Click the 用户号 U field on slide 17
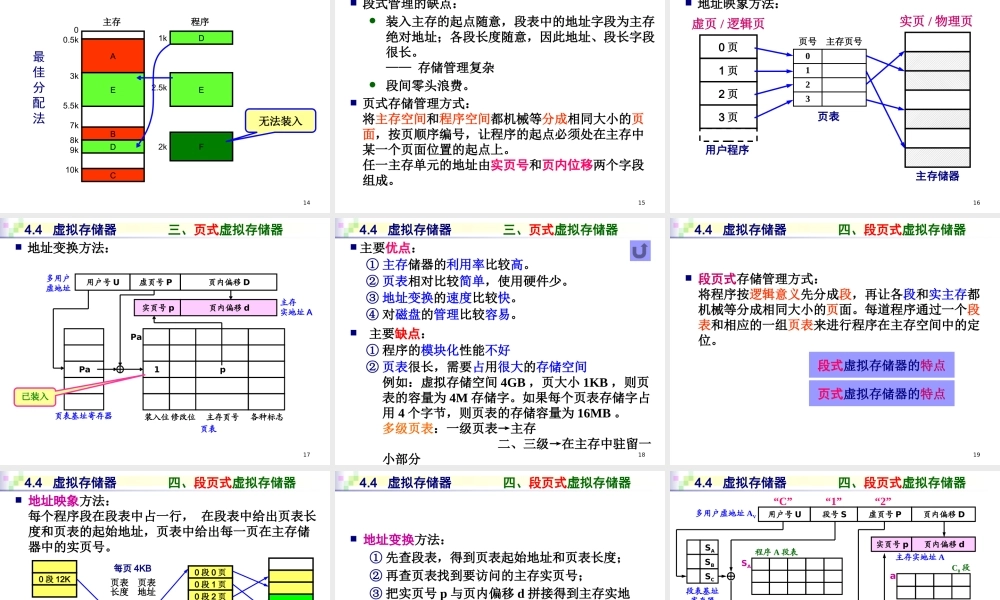The width and height of the screenshot is (1000, 600). click(x=102, y=282)
